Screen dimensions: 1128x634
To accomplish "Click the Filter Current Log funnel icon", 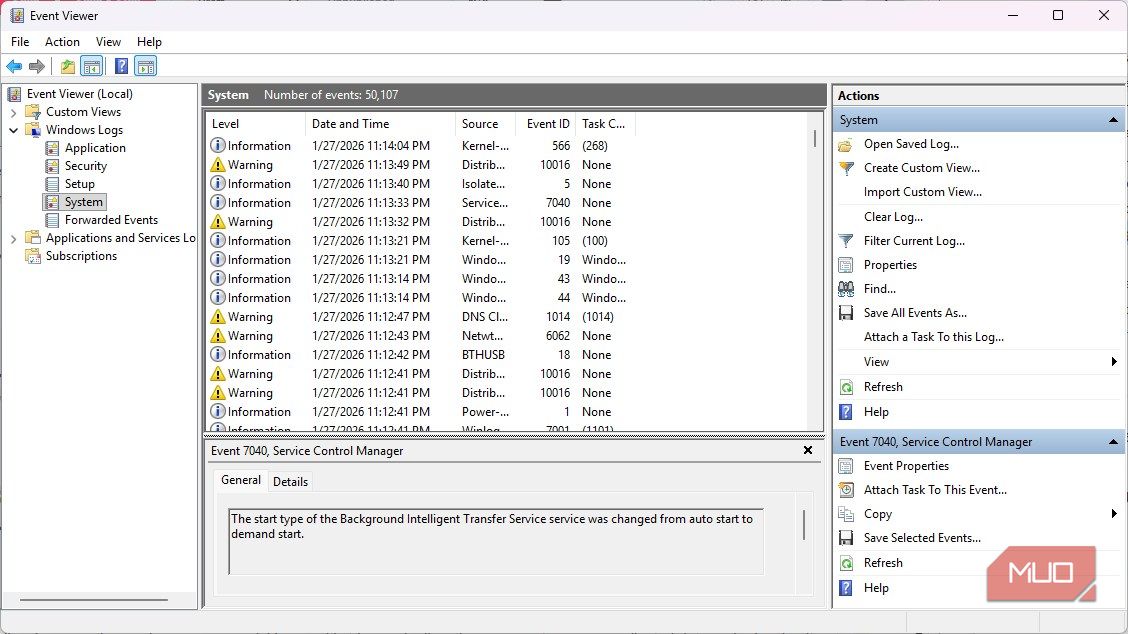I will [x=846, y=241].
